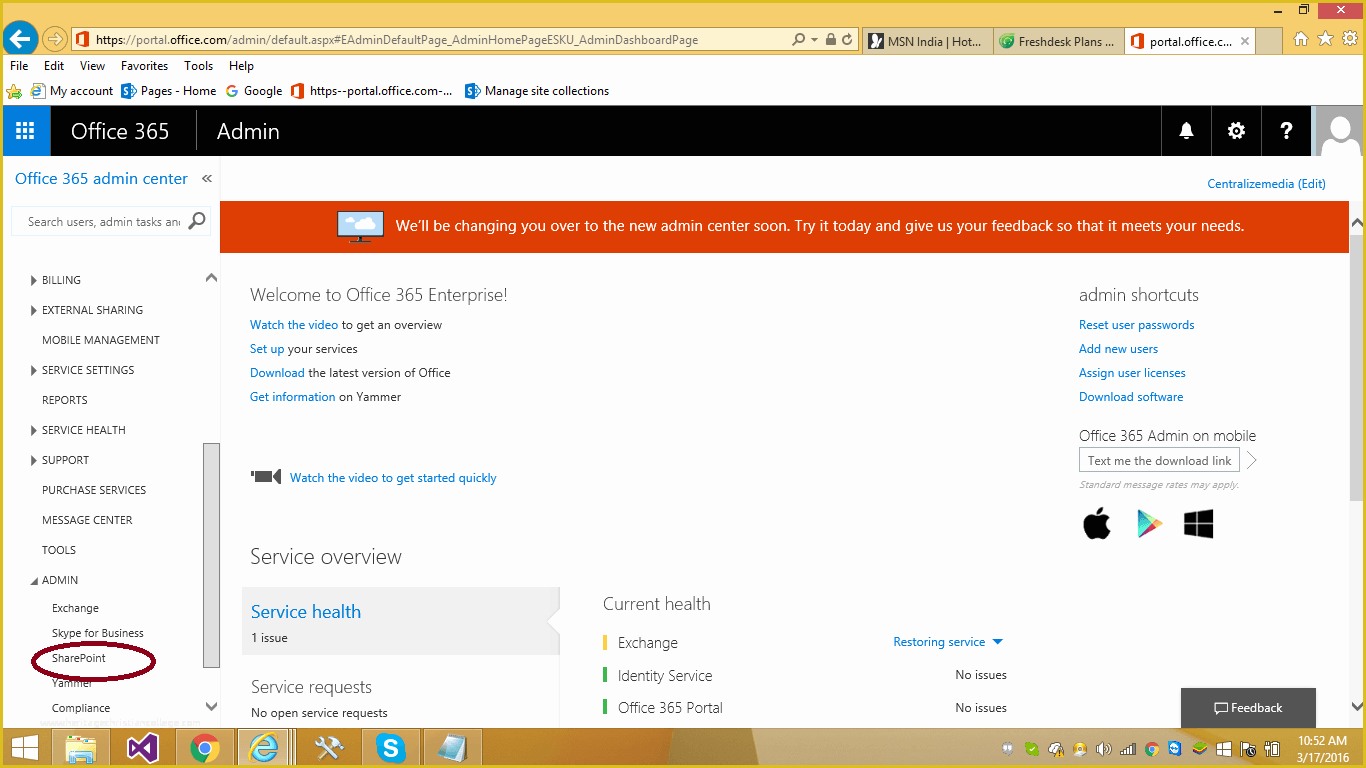The width and height of the screenshot is (1366, 768).
Task: Click Add new users shortcut
Action: point(1118,349)
